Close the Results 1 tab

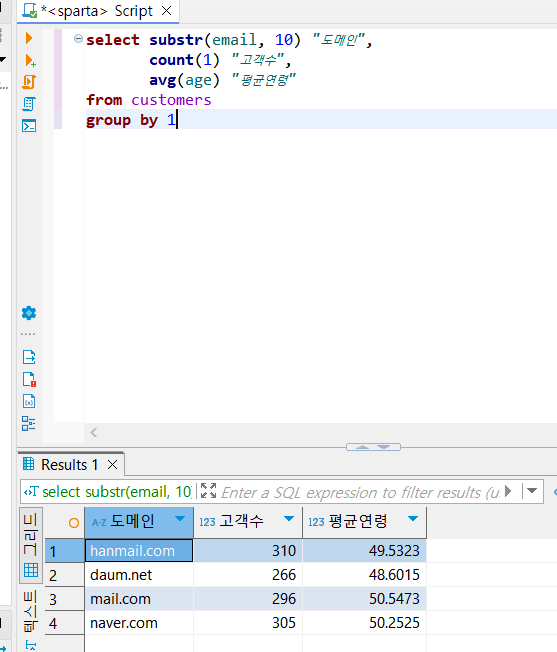[112, 464]
